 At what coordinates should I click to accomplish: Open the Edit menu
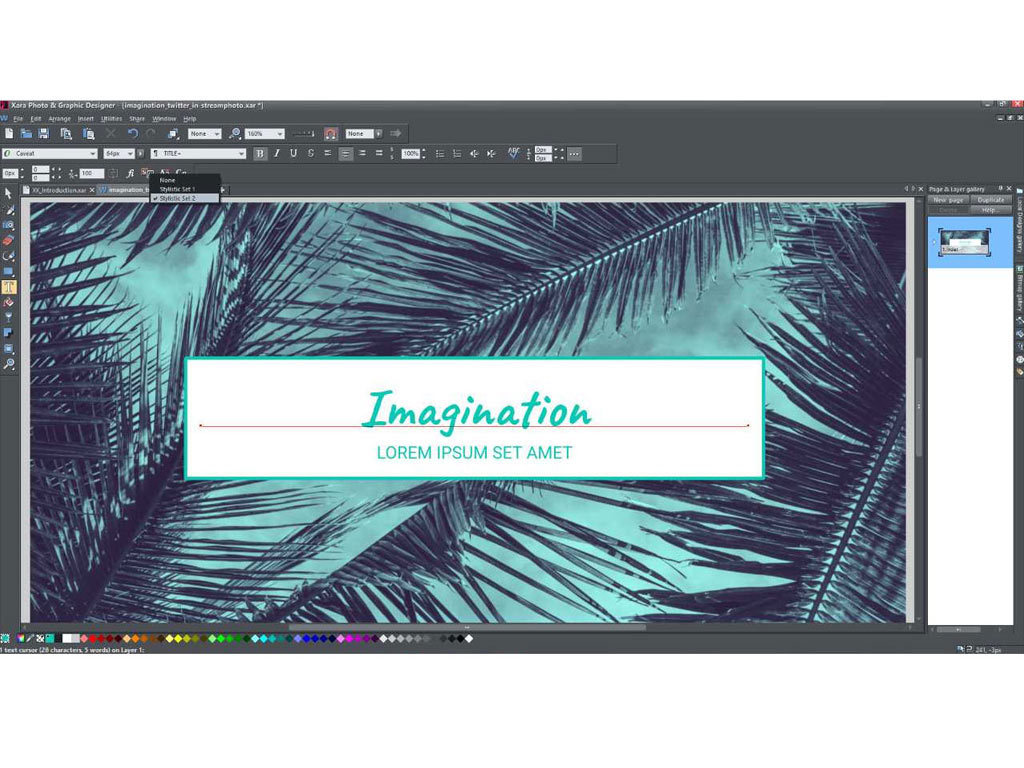pyautogui.click(x=36, y=119)
